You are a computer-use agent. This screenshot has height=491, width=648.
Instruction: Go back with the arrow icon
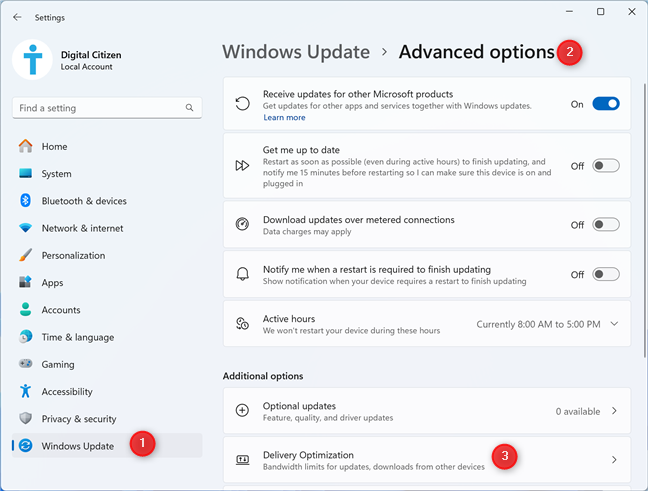[x=17, y=17]
